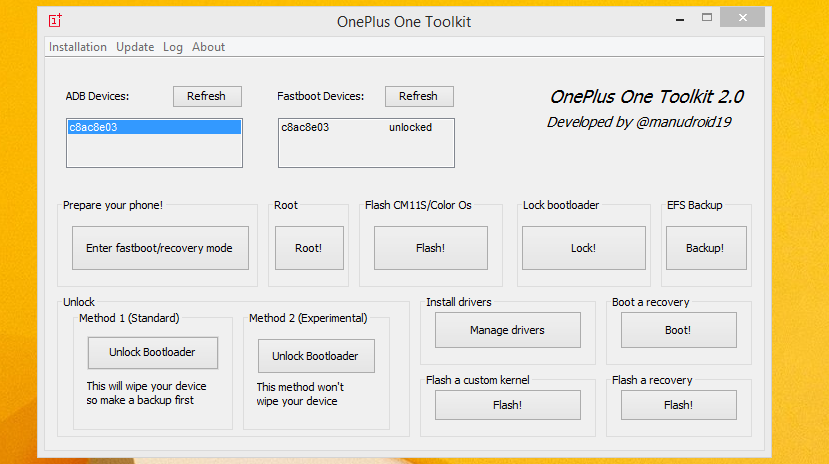This screenshot has height=464, width=829.
Task: Click the OnePlus One Toolkit 2.0 heading
Action: tap(647, 97)
